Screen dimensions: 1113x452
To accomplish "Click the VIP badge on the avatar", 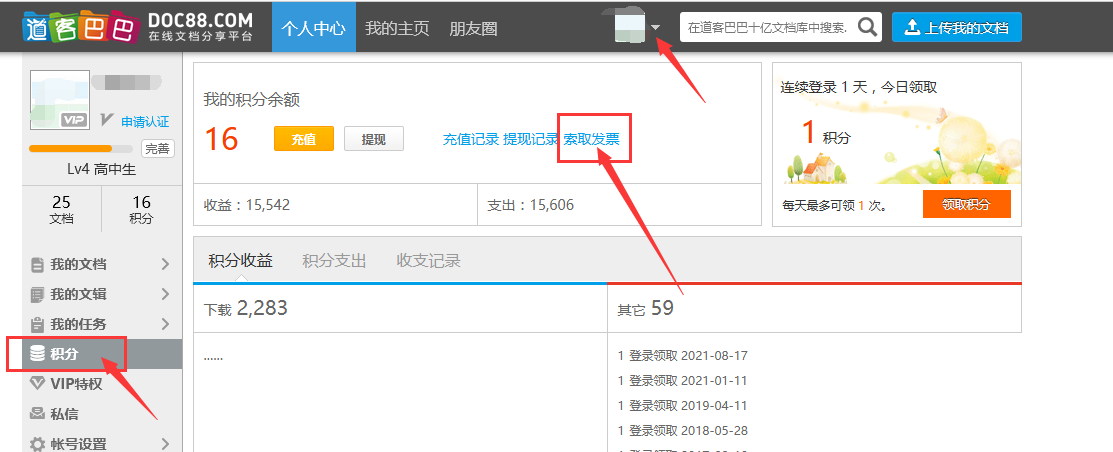I will coord(74,120).
